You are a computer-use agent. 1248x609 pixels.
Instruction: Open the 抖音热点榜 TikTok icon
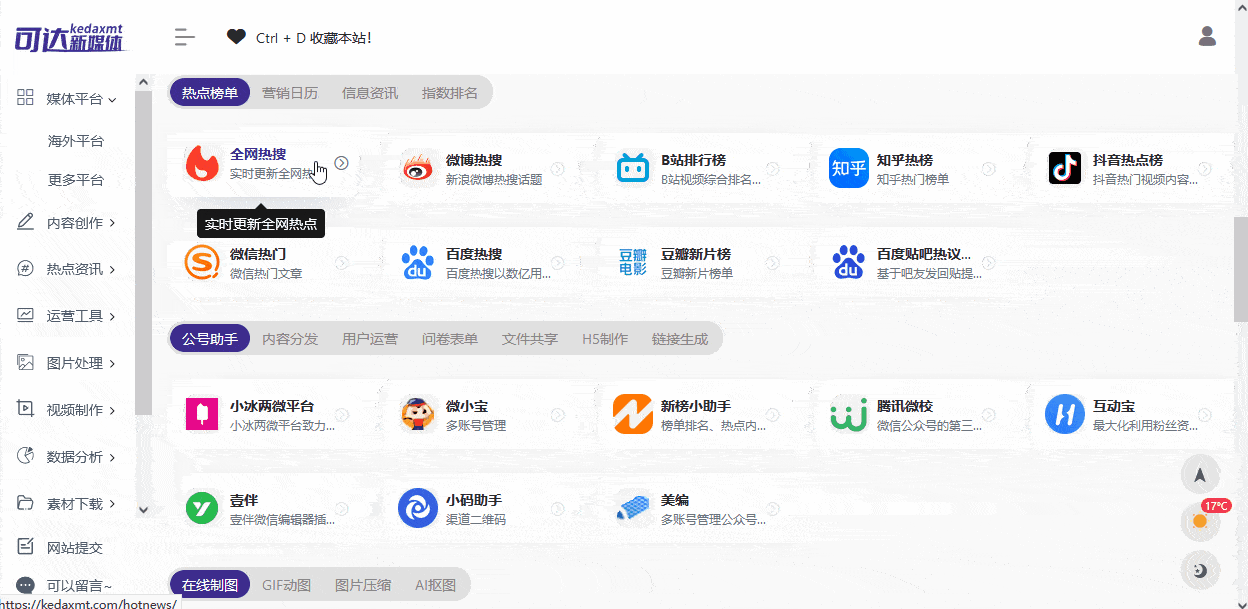pyautogui.click(x=1065, y=168)
